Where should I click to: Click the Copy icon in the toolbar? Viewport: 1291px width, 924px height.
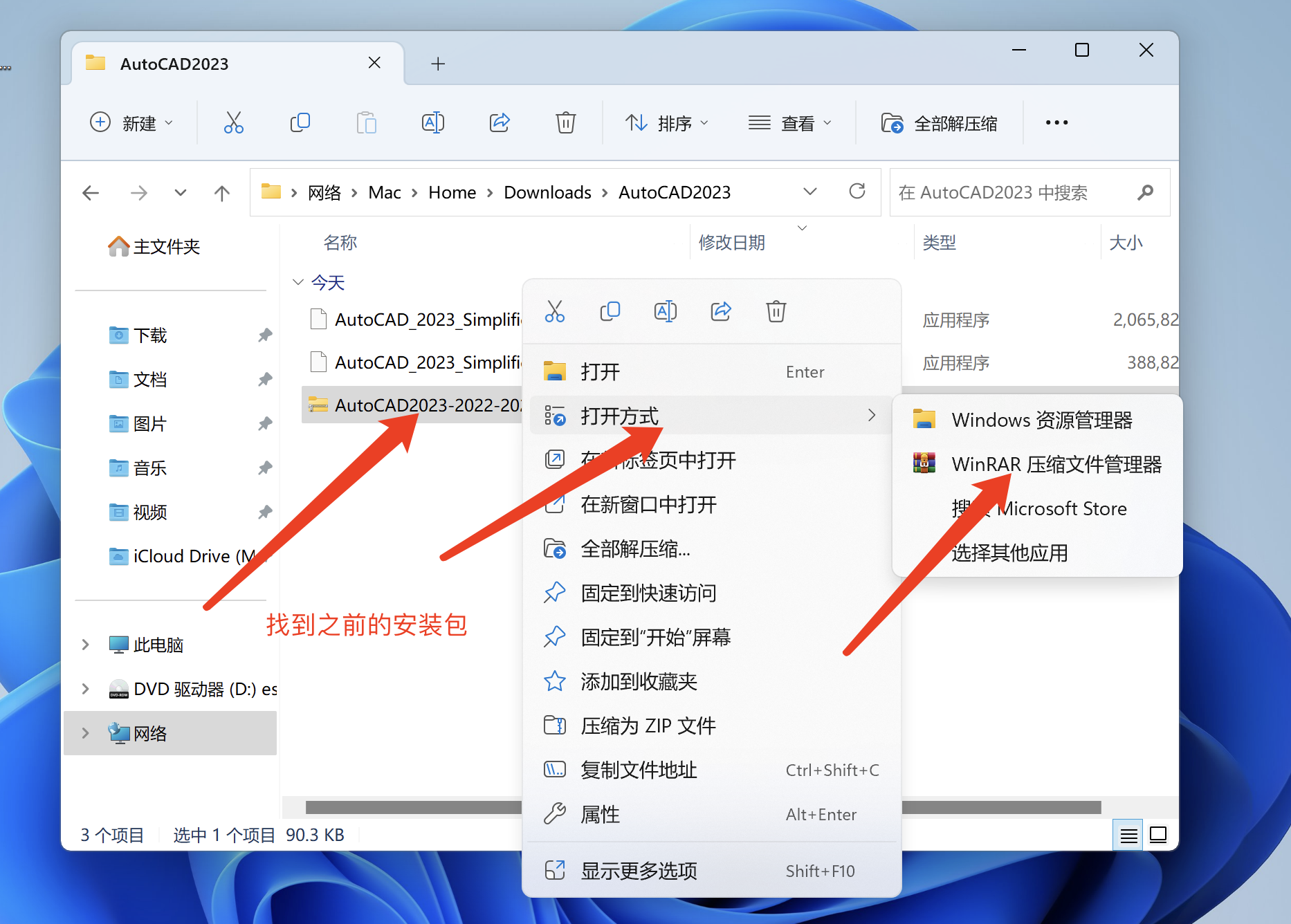coord(300,122)
